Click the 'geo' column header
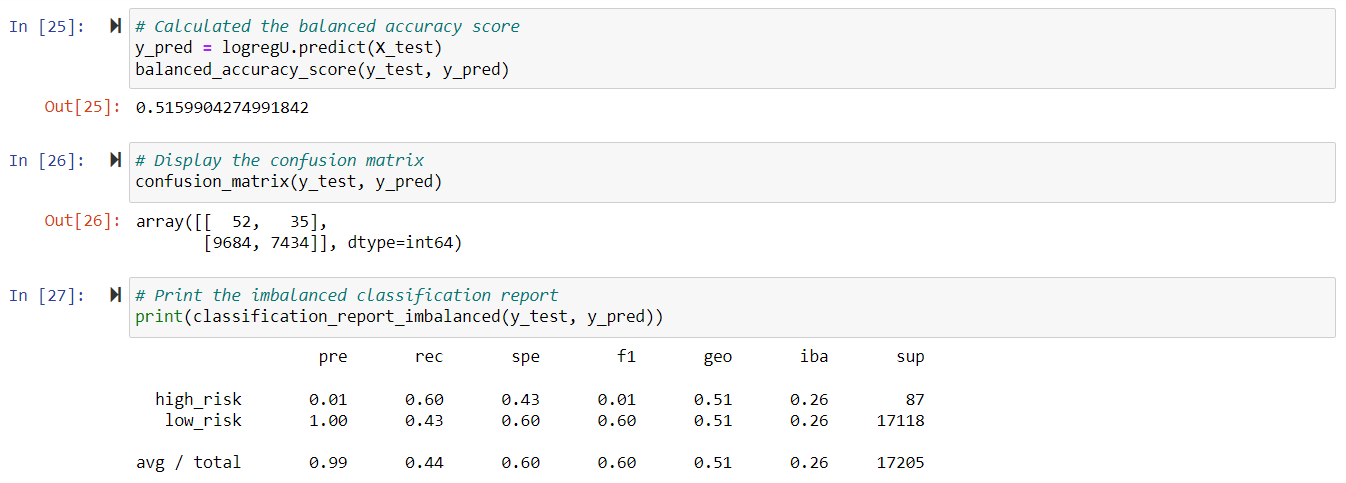1346x483 pixels. tap(718, 357)
